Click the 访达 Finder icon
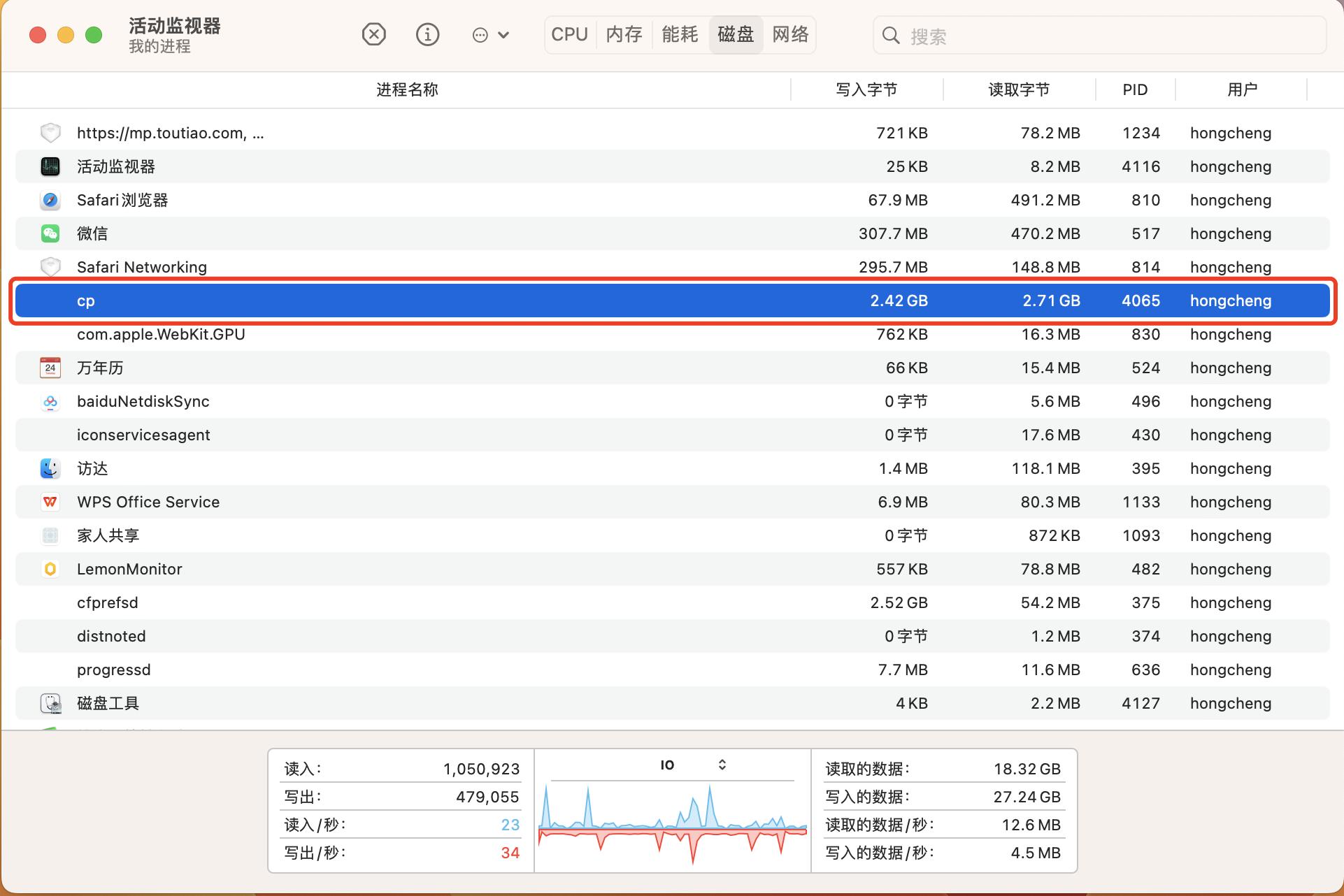Viewport: 1344px width, 896px height. [50, 468]
